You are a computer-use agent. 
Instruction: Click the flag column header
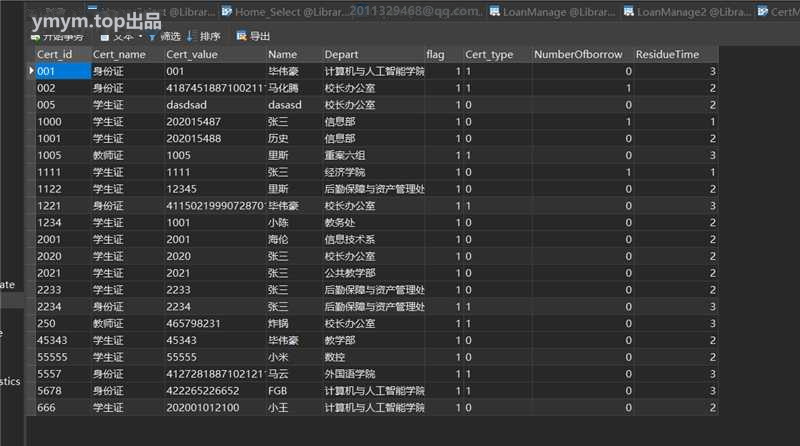point(435,54)
